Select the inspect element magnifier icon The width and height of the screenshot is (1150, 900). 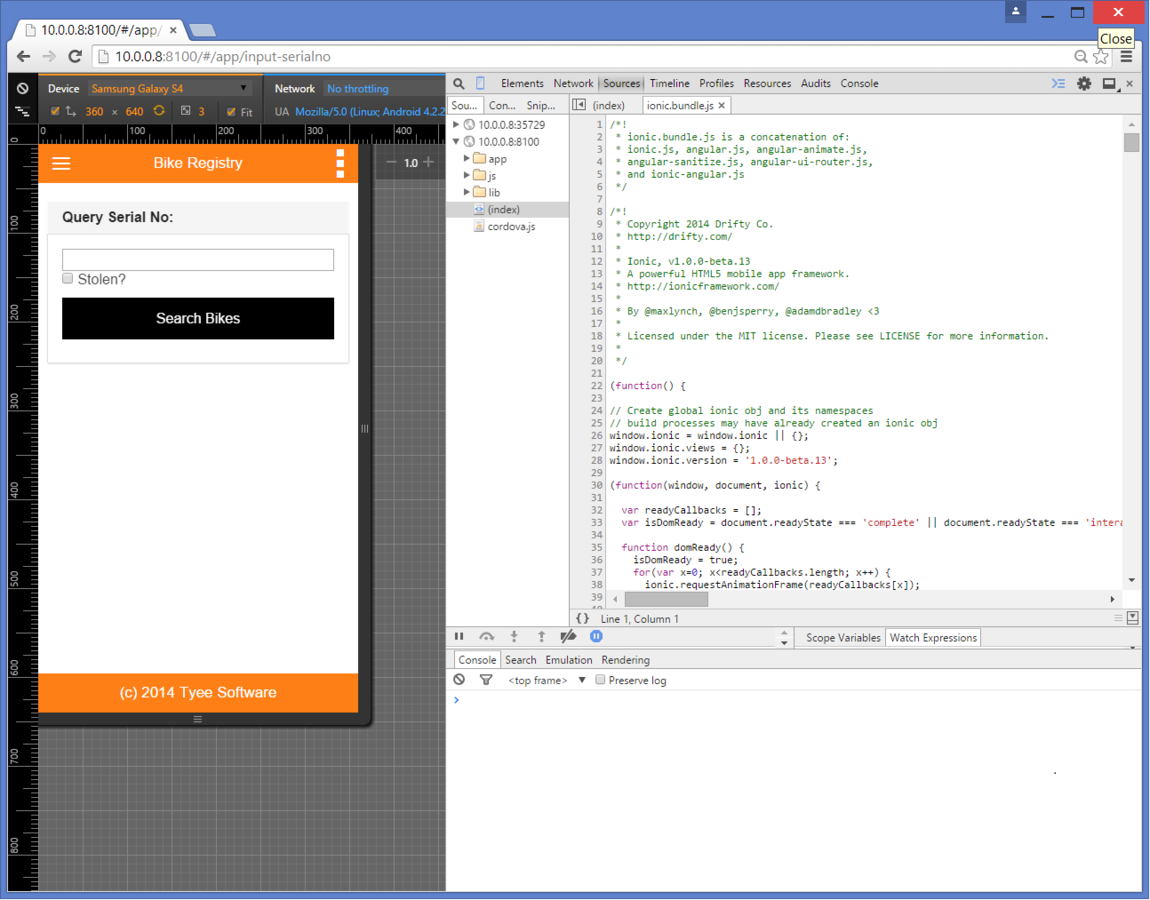tap(458, 83)
